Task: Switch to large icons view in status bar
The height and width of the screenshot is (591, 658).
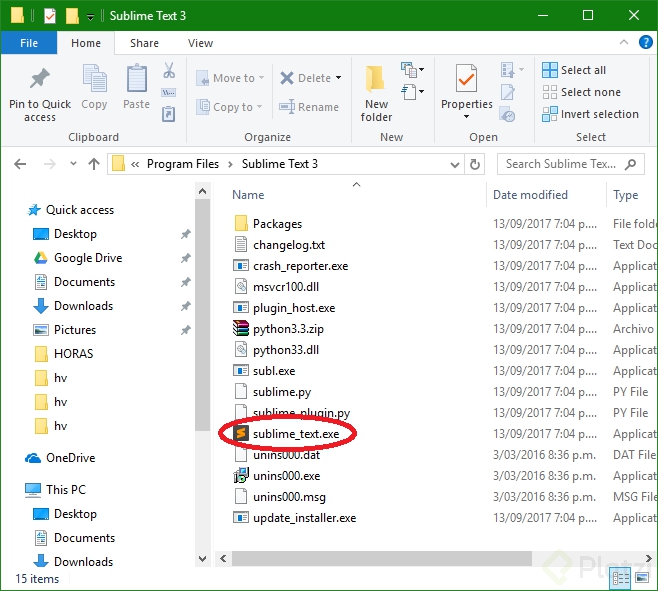Action: pos(642,579)
